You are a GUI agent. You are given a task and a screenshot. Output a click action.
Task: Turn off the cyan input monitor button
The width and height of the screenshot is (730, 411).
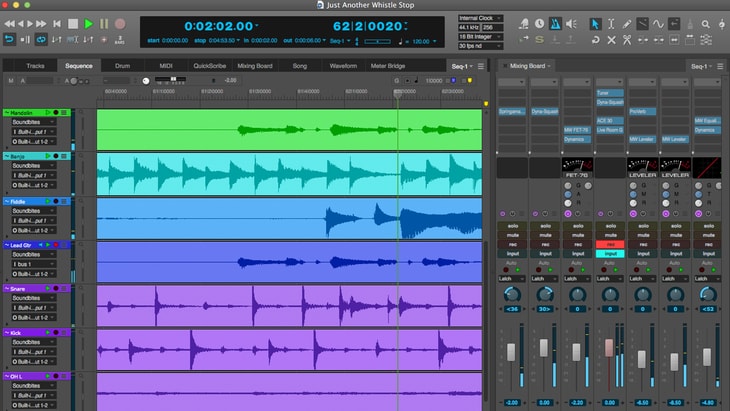coord(610,254)
